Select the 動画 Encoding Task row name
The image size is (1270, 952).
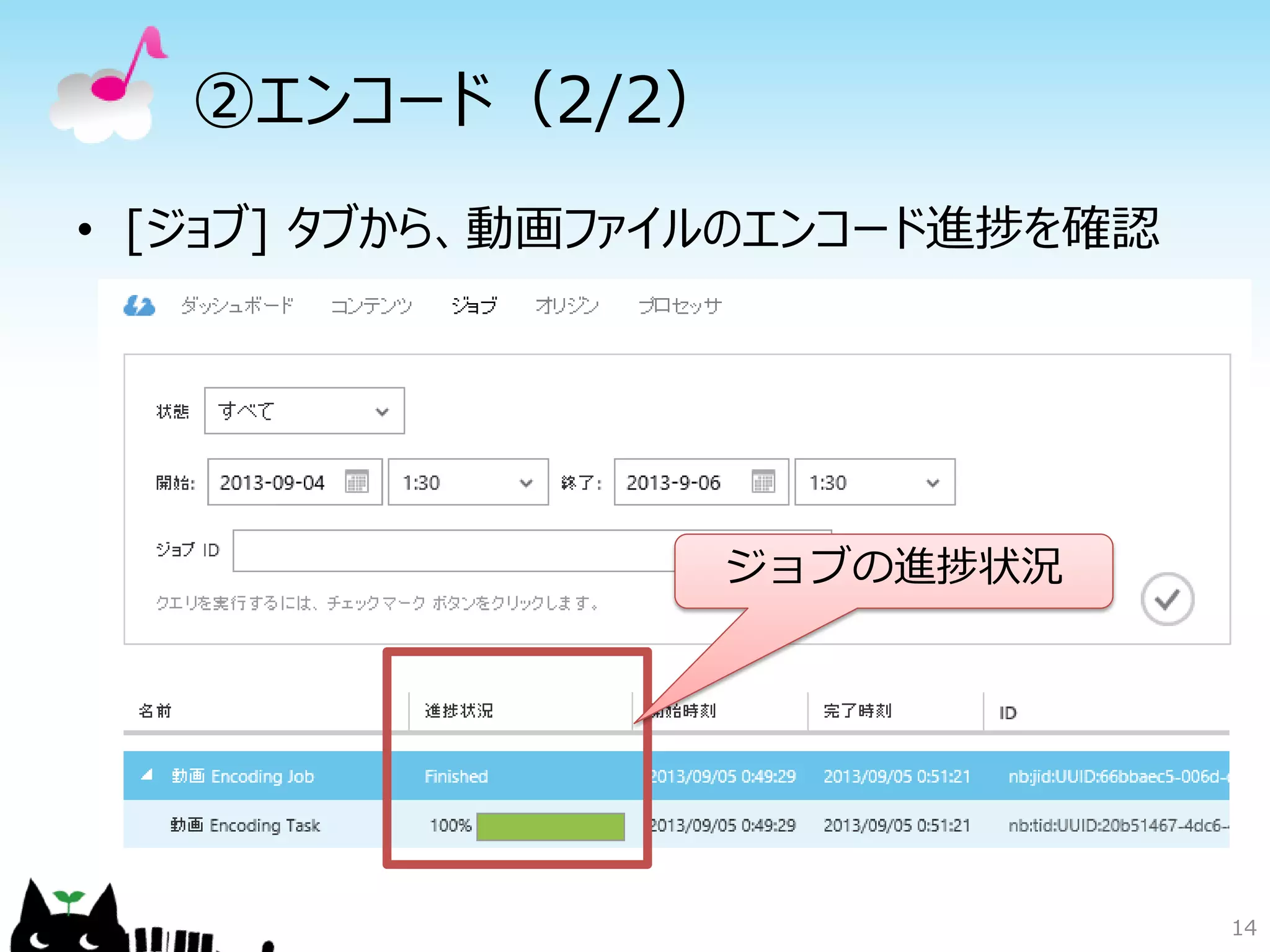click(245, 826)
